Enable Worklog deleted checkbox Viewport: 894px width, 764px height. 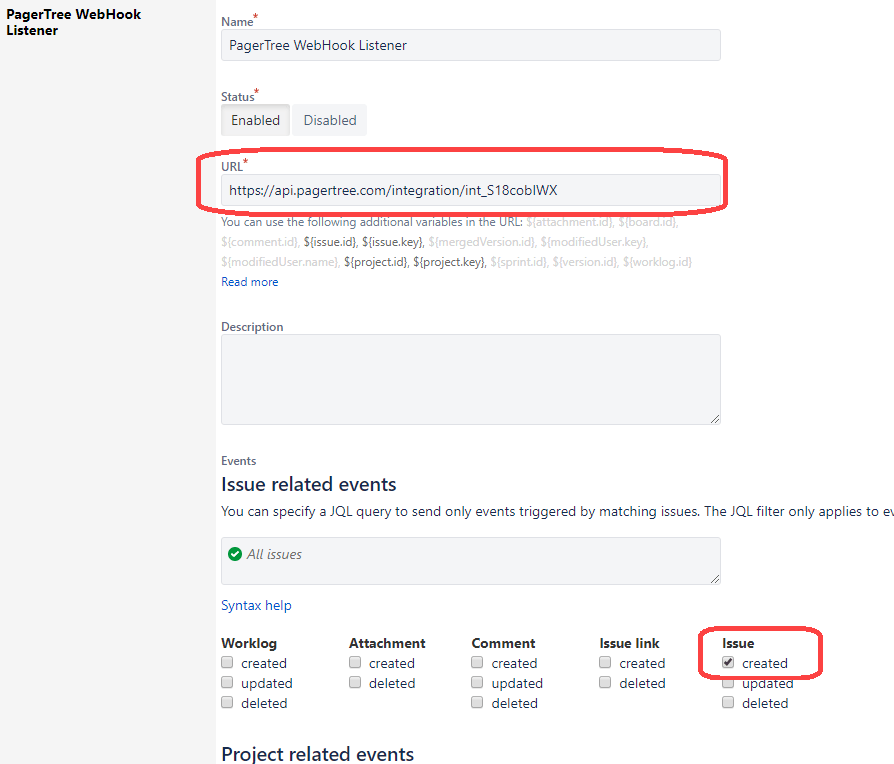pos(227,703)
